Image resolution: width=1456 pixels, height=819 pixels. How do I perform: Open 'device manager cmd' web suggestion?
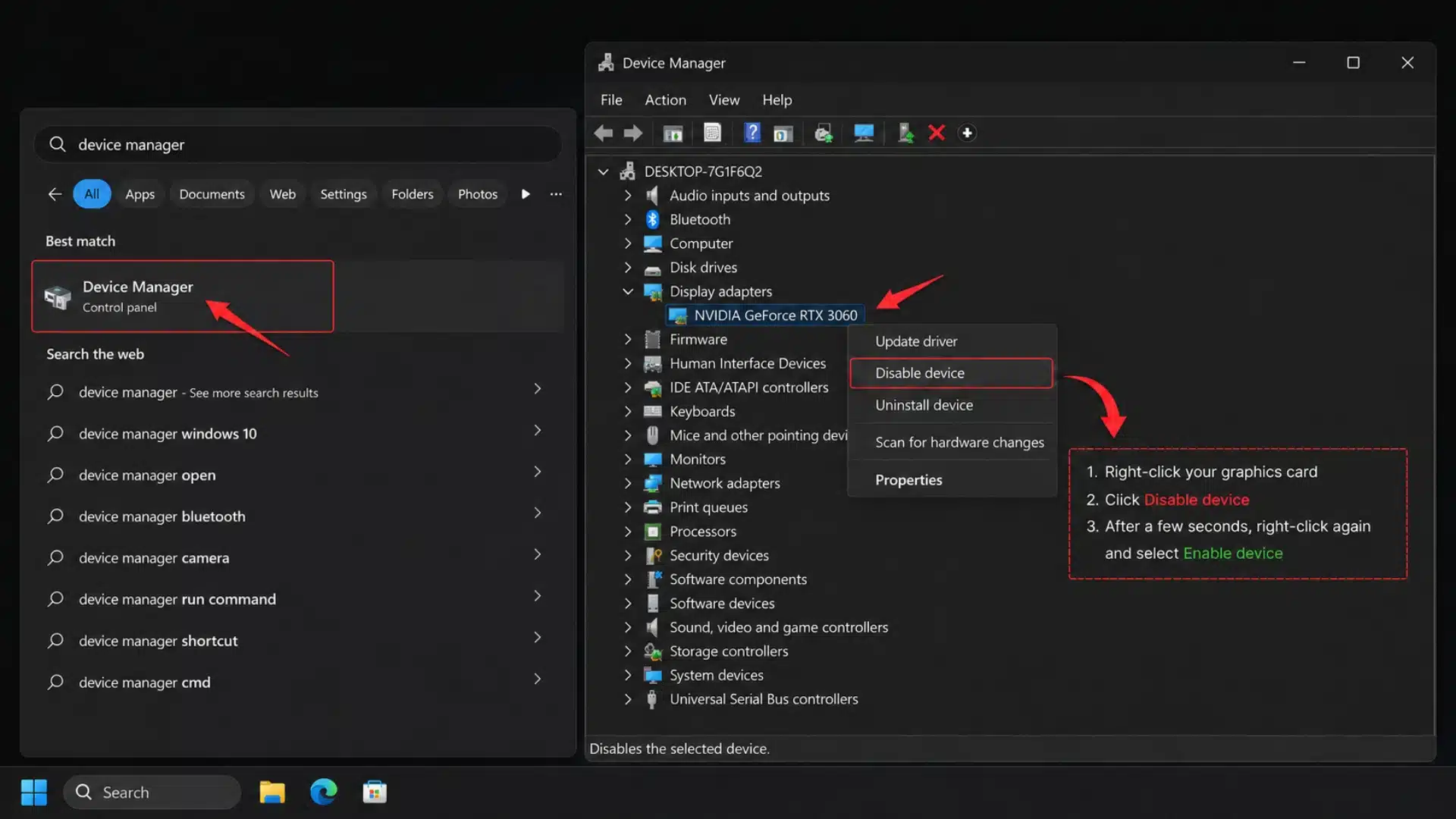click(x=296, y=682)
